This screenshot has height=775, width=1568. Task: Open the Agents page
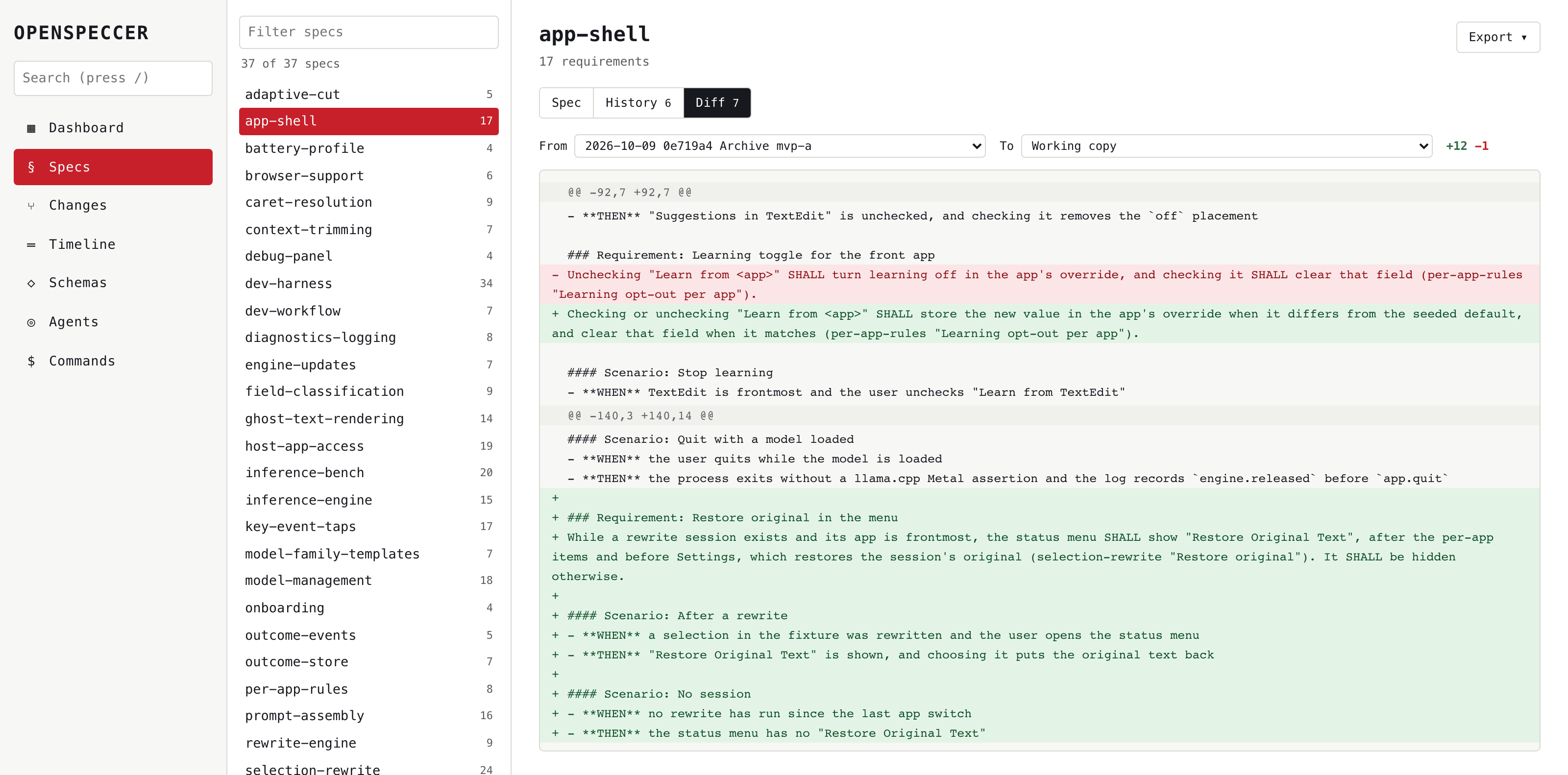point(113,322)
